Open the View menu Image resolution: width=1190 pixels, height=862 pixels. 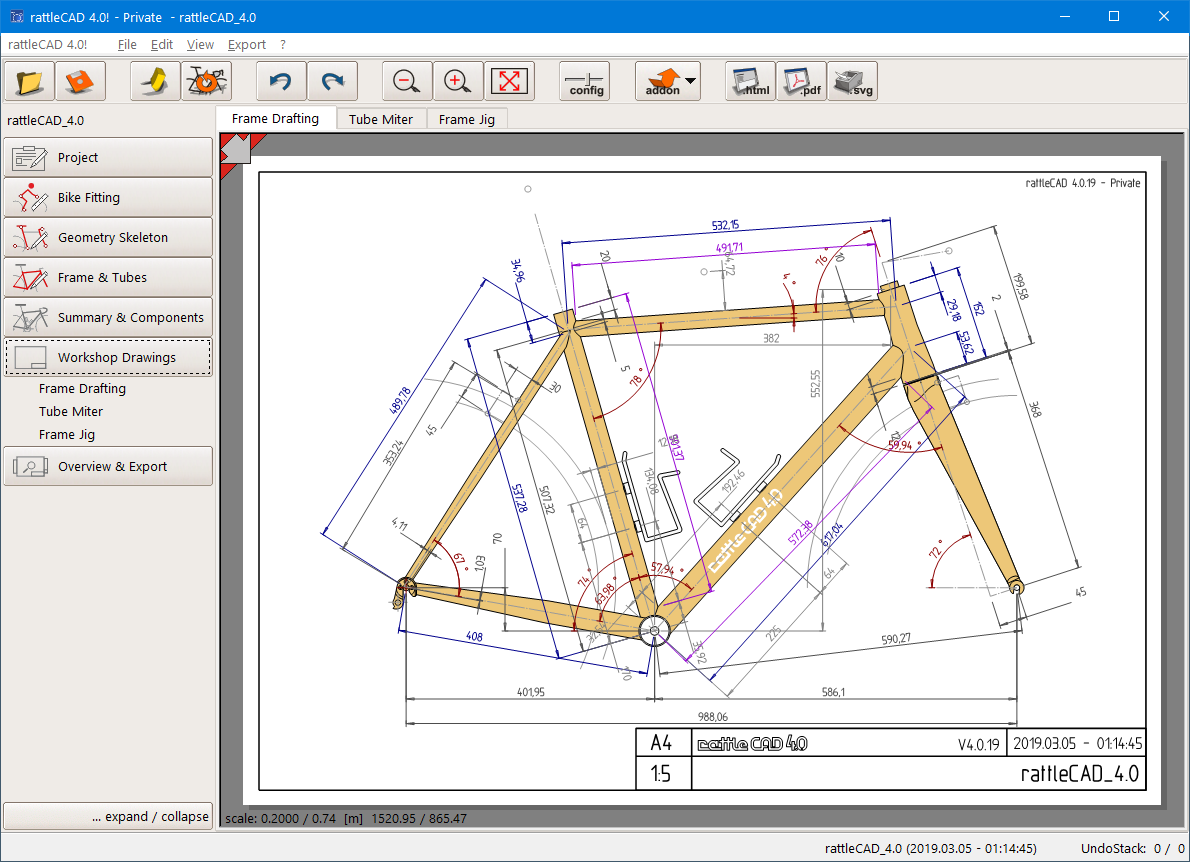click(200, 45)
